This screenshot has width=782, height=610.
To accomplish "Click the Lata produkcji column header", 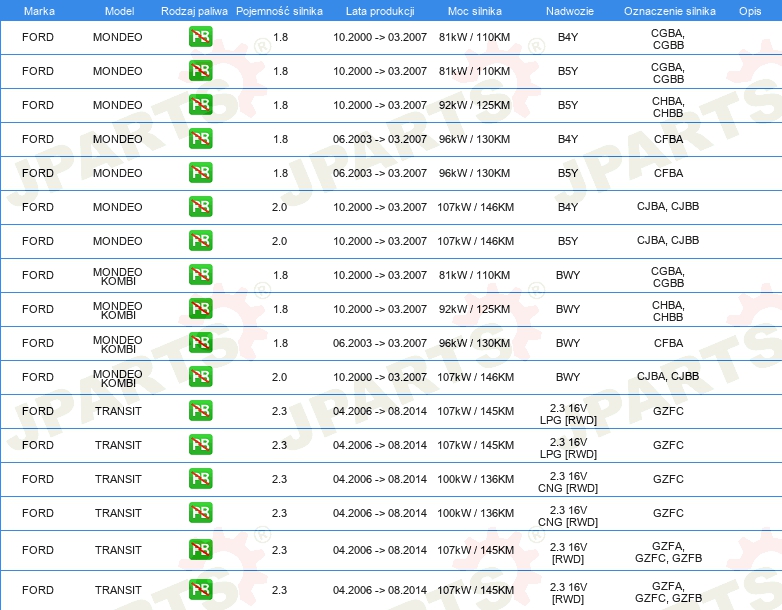I will [x=380, y=11].
